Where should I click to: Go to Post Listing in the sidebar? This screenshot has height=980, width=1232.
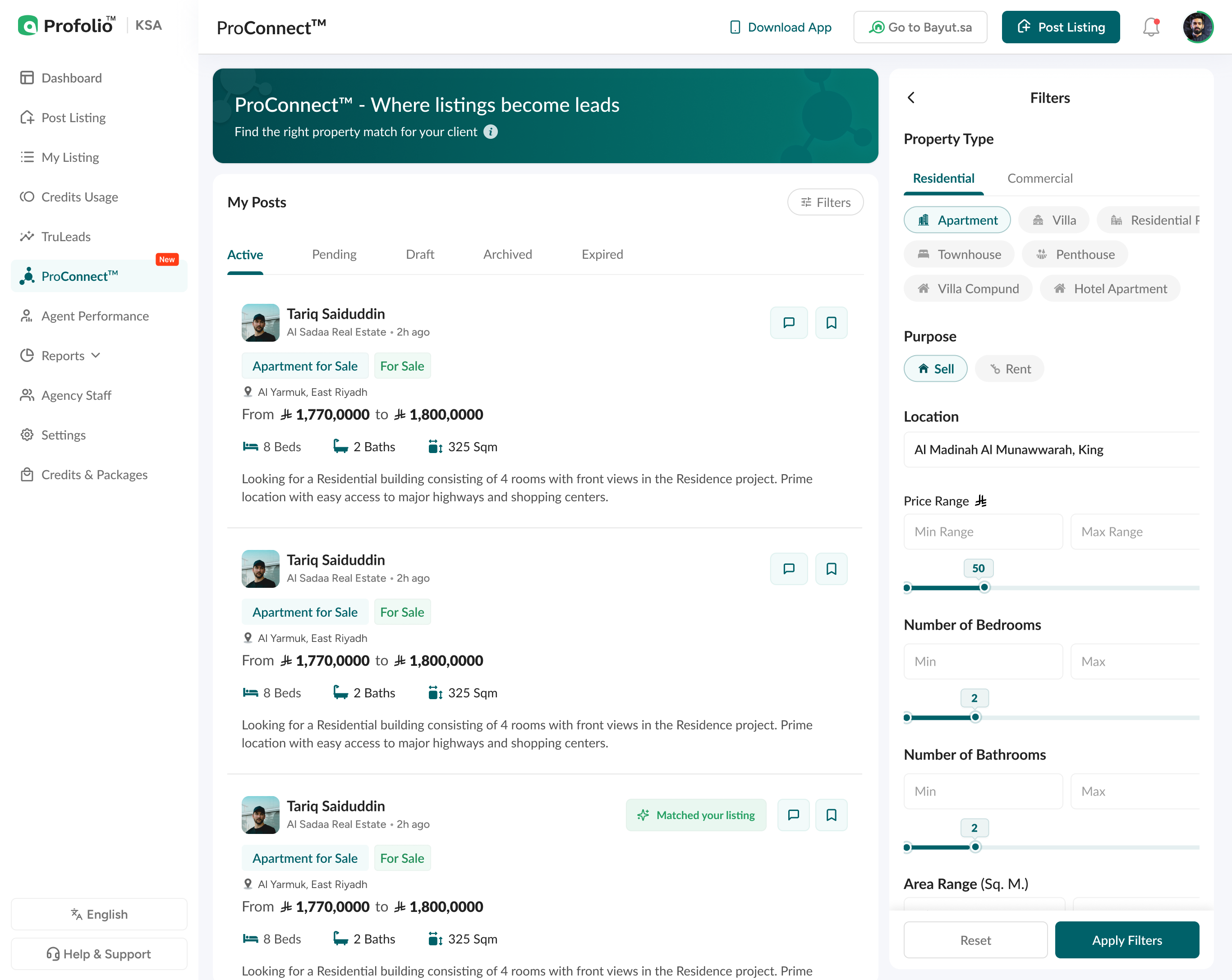click(x=99, y=118)
